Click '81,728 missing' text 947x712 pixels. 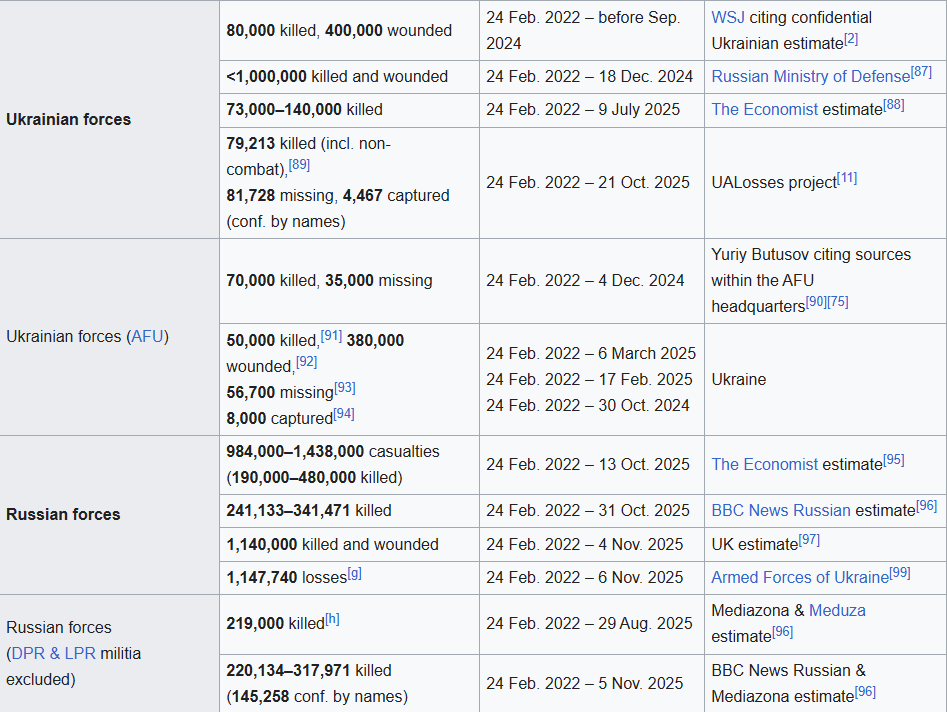point(280,196)
